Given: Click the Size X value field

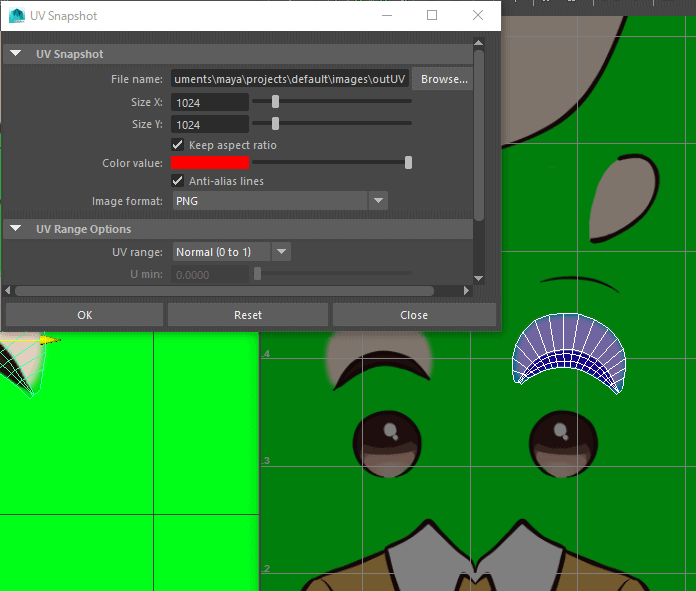Looking at the screenshot, I should (x=210, y=102).
